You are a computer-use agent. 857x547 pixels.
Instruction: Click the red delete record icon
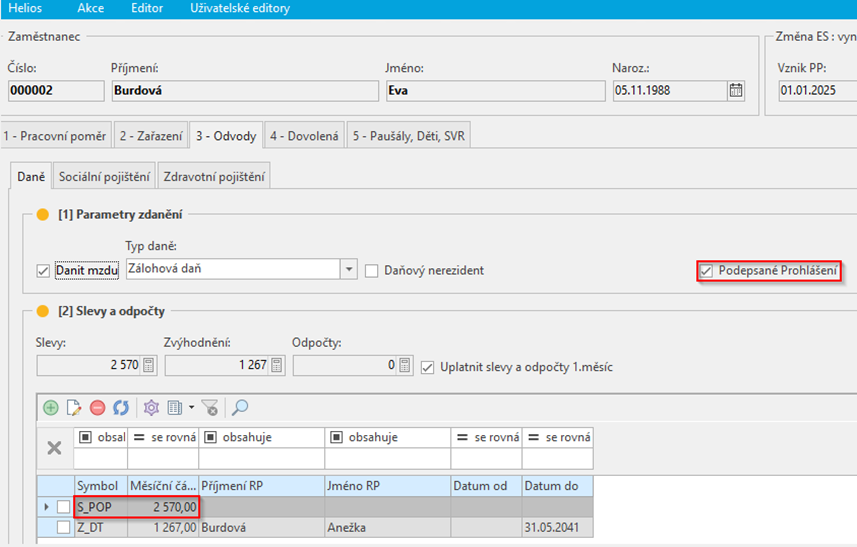coord(97,408)
